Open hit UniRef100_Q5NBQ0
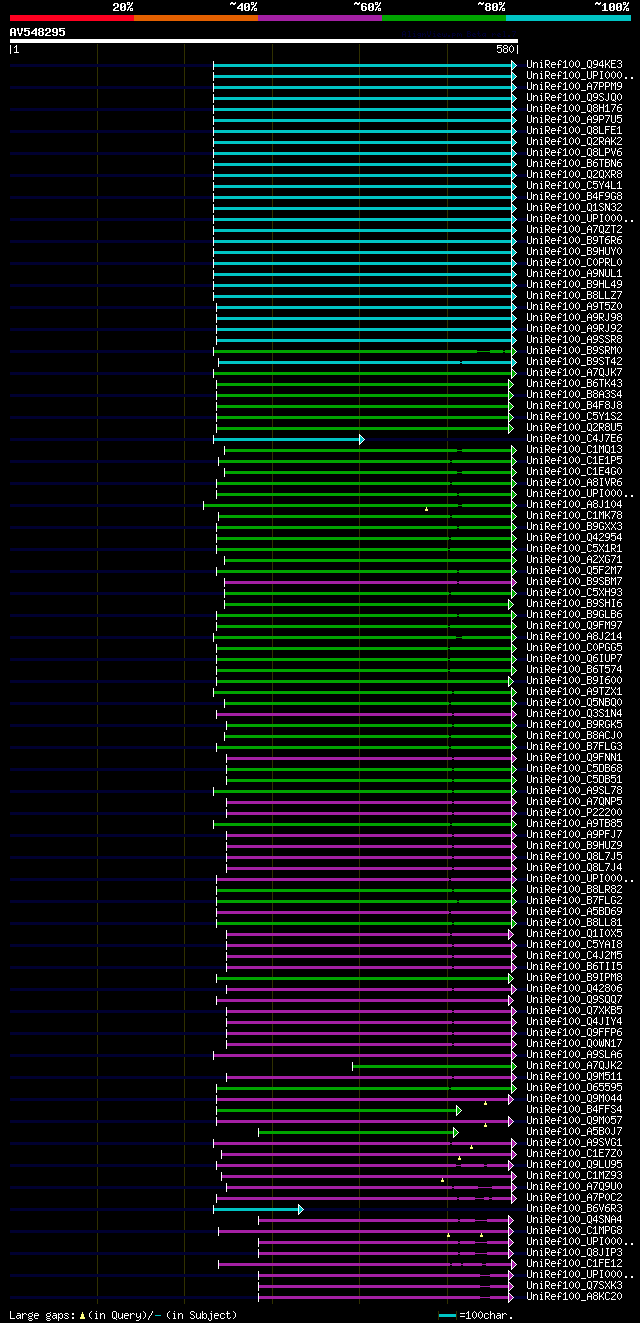The height and width of the screenshot is (1323, 640). pos(574,703)
